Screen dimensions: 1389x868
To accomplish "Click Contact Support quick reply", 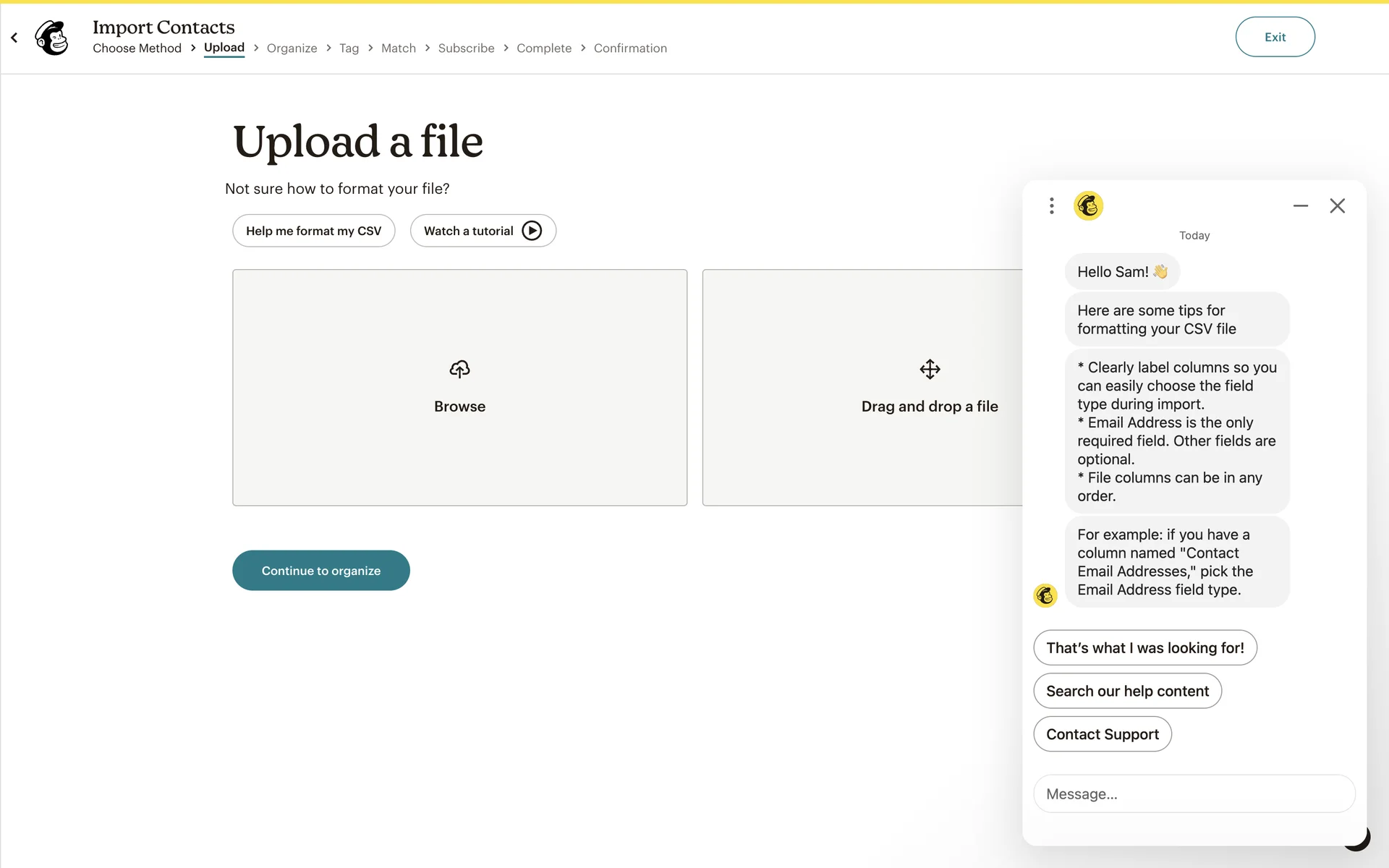I will tap(1102, 734).
